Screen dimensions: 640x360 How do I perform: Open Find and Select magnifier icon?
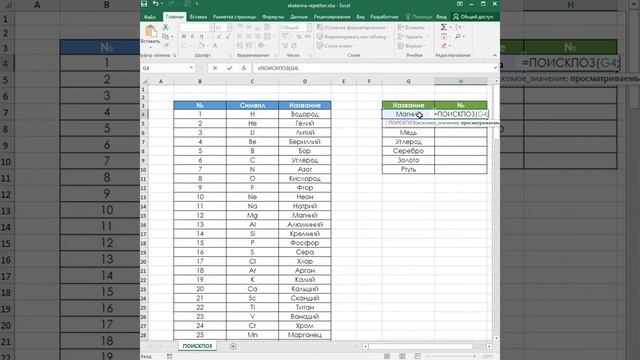click(x=458, y=36)
